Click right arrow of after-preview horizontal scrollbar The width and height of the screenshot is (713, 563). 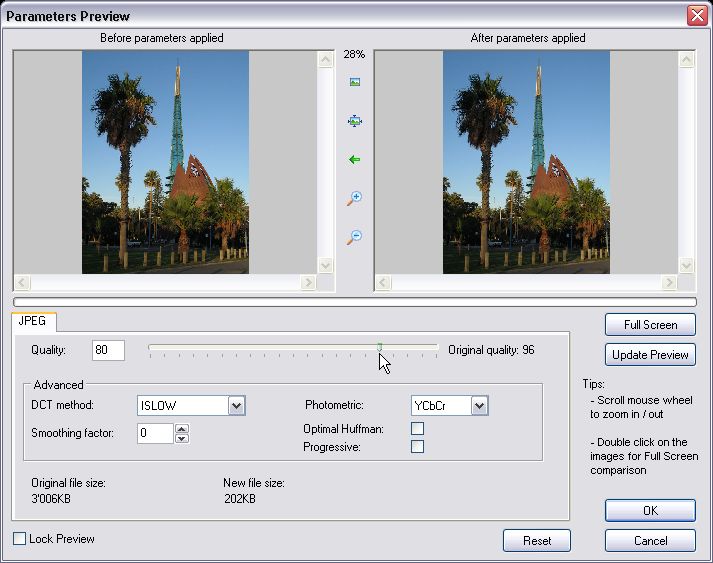point(669,282)
